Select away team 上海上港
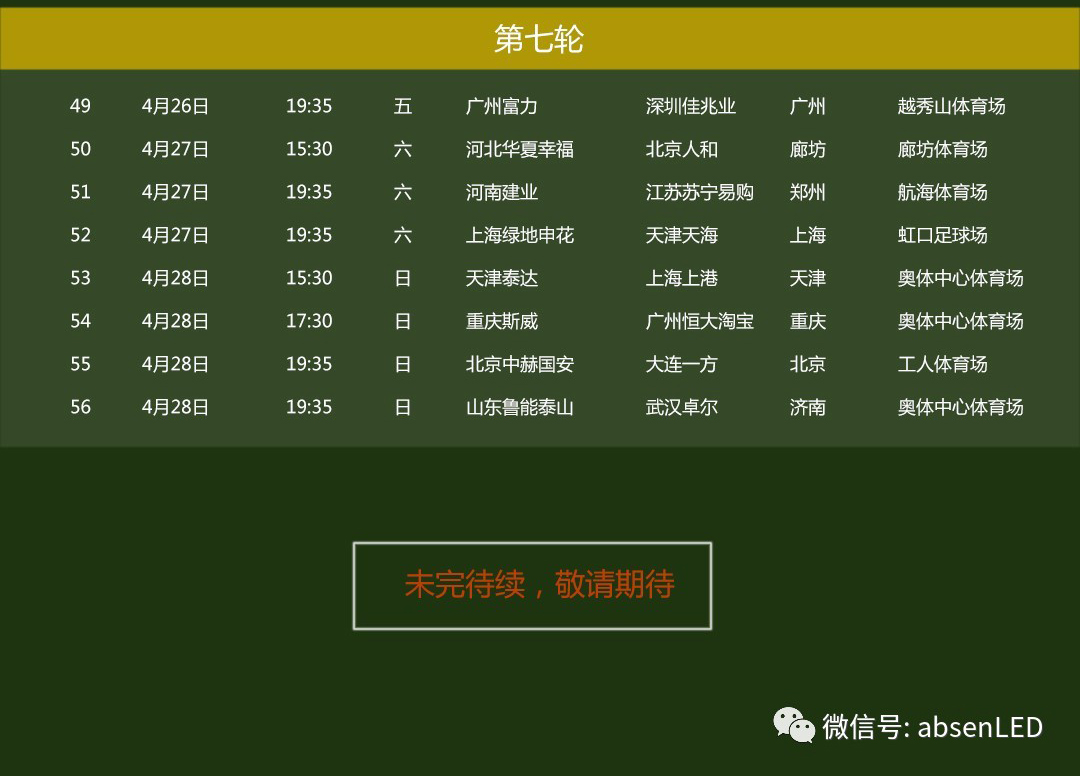 (x=682, y=278)
